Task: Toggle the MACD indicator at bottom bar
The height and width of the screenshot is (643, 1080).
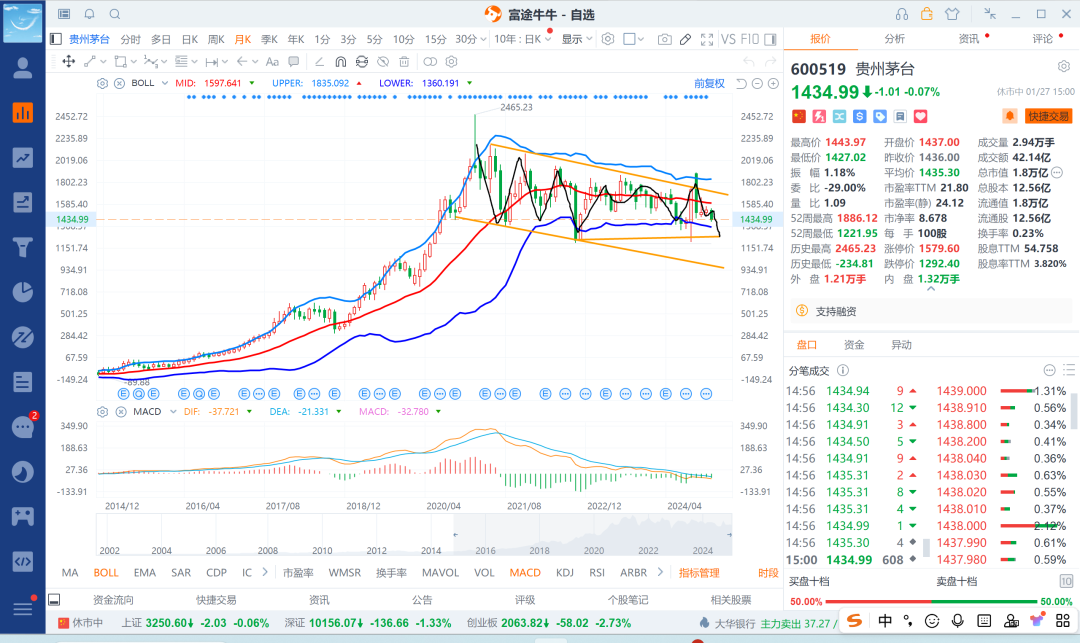Action: click(525, 573)
